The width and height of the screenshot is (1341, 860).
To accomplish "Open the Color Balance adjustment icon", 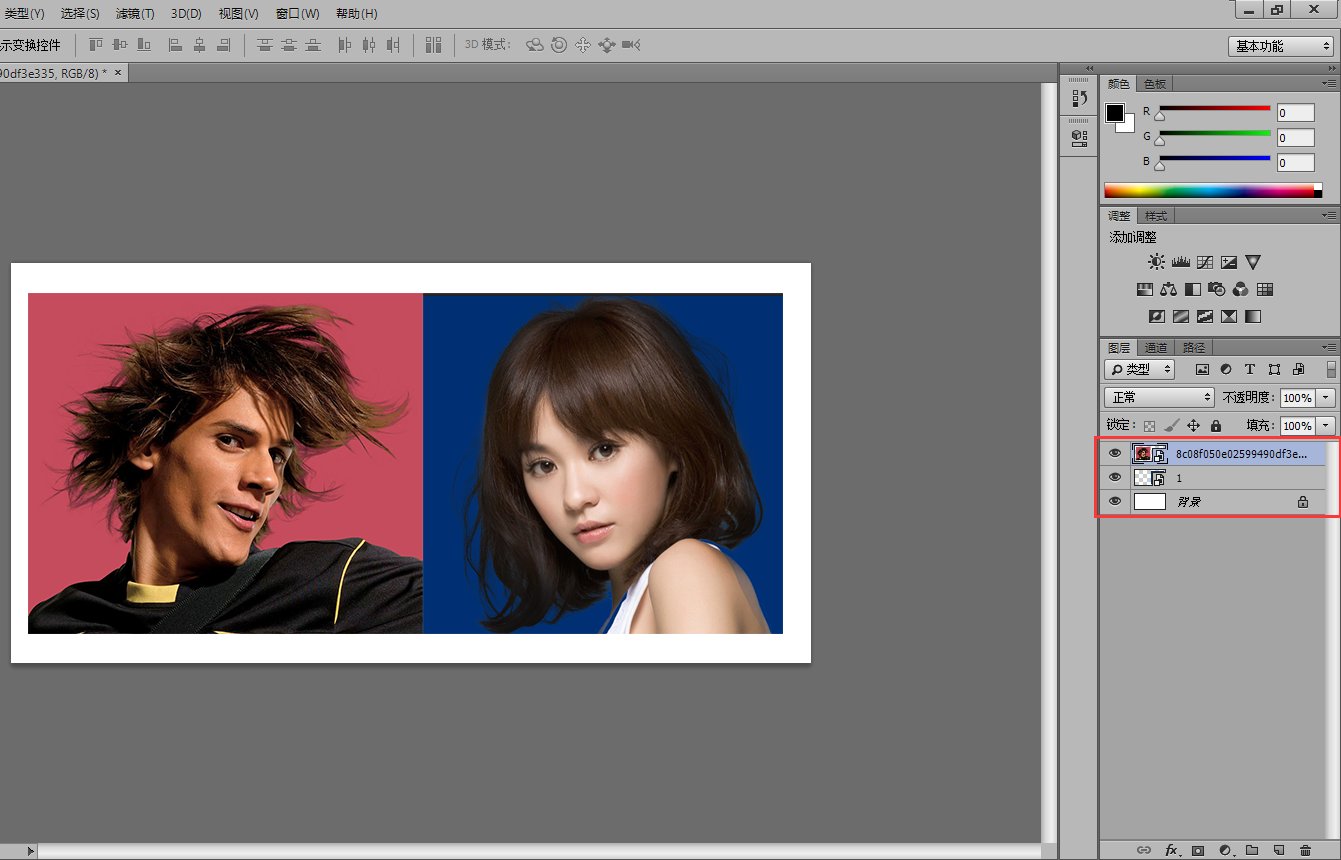I will point(1168,290).
